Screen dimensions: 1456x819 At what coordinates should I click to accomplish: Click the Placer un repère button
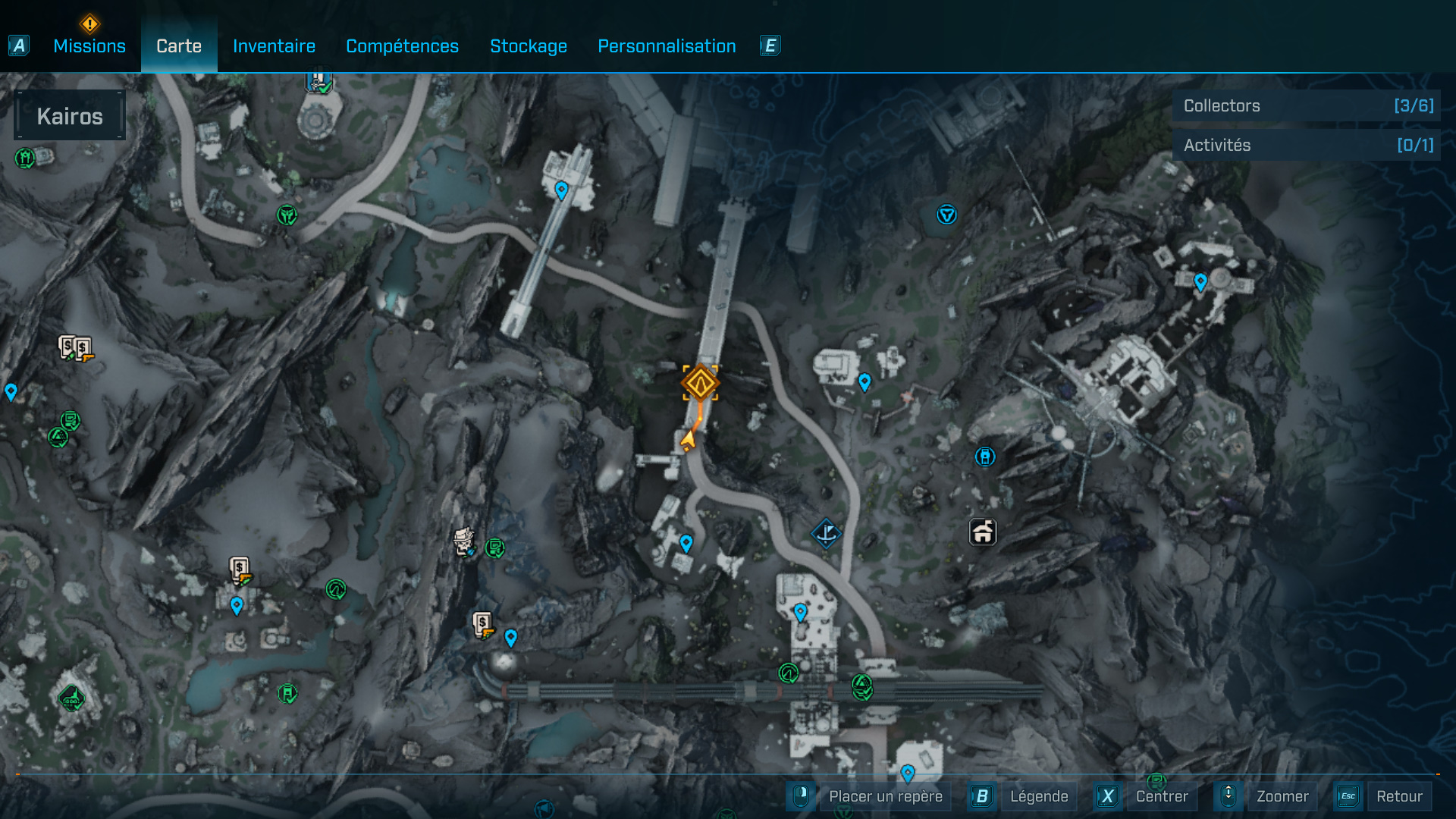[x=885, y=796]
